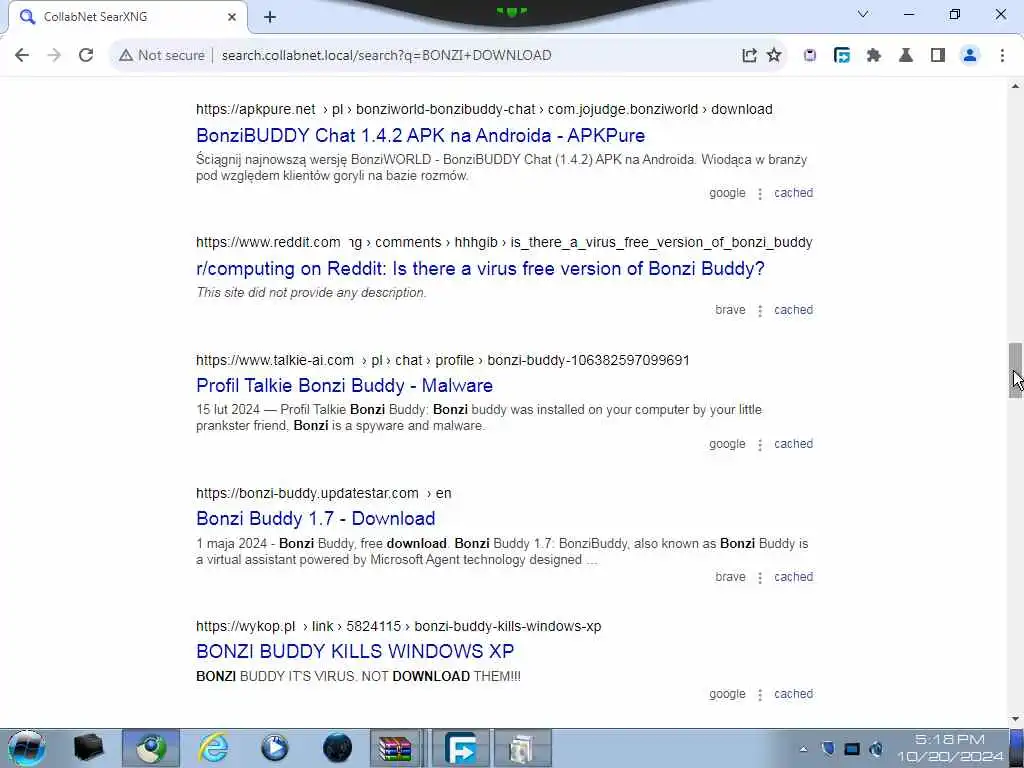The height and width of the screenshot is (768, 1024).
Task: Share this page from the address bar
Action: 749,56
